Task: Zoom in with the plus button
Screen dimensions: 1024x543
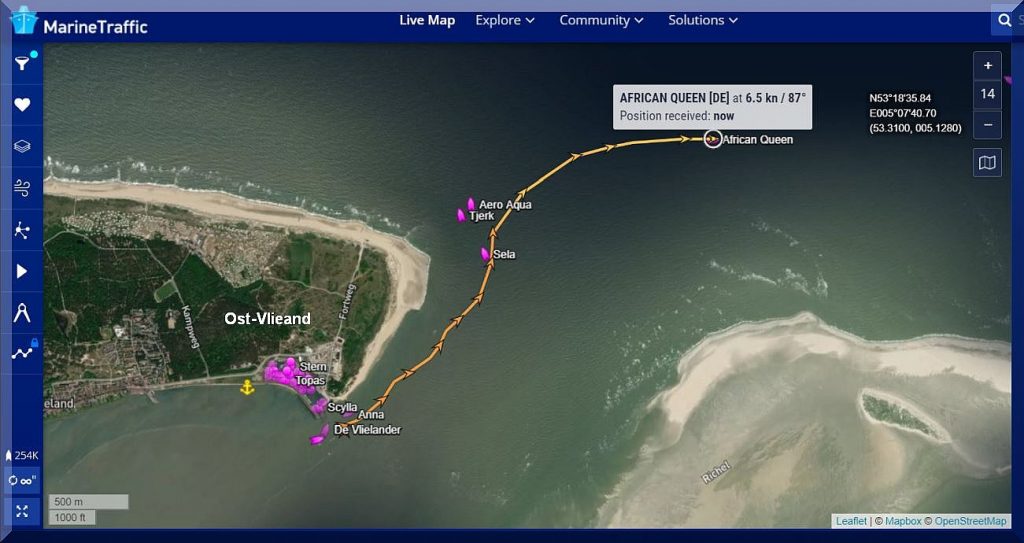Action: (x=987, y=65)
